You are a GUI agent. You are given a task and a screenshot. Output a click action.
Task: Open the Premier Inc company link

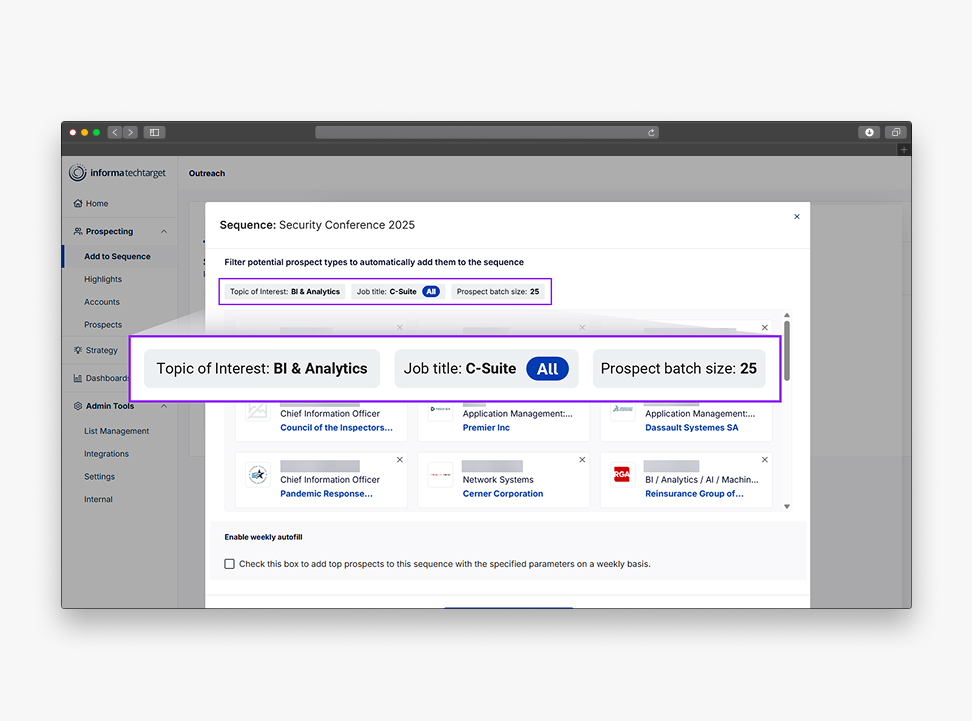[x=486, y=428]
